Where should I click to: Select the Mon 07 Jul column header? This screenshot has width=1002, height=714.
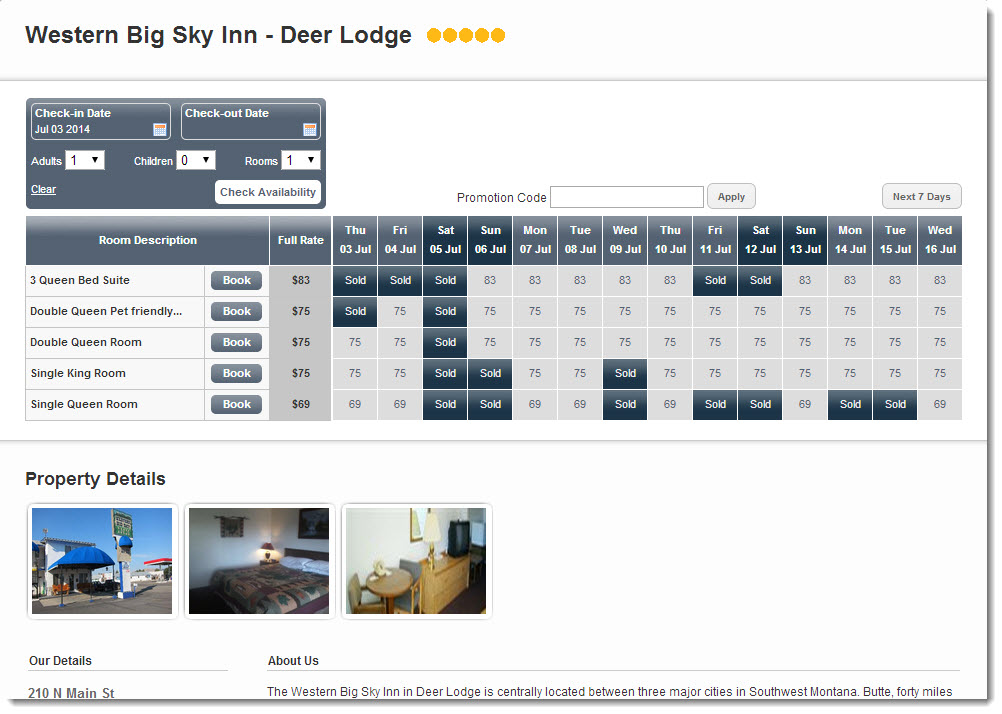pyautogui.click(x=535, y=240)
